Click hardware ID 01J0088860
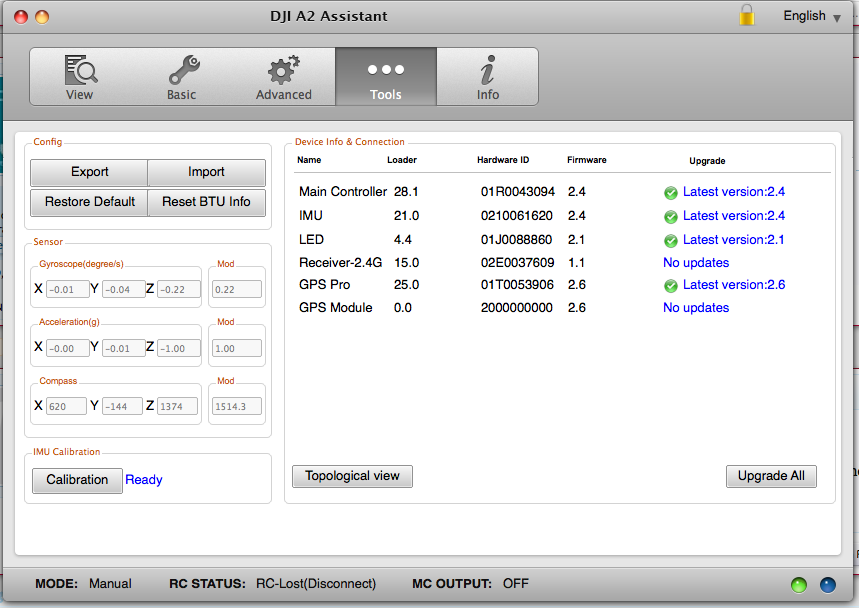Viewport: 859px width, 608px height. point(516,240)
